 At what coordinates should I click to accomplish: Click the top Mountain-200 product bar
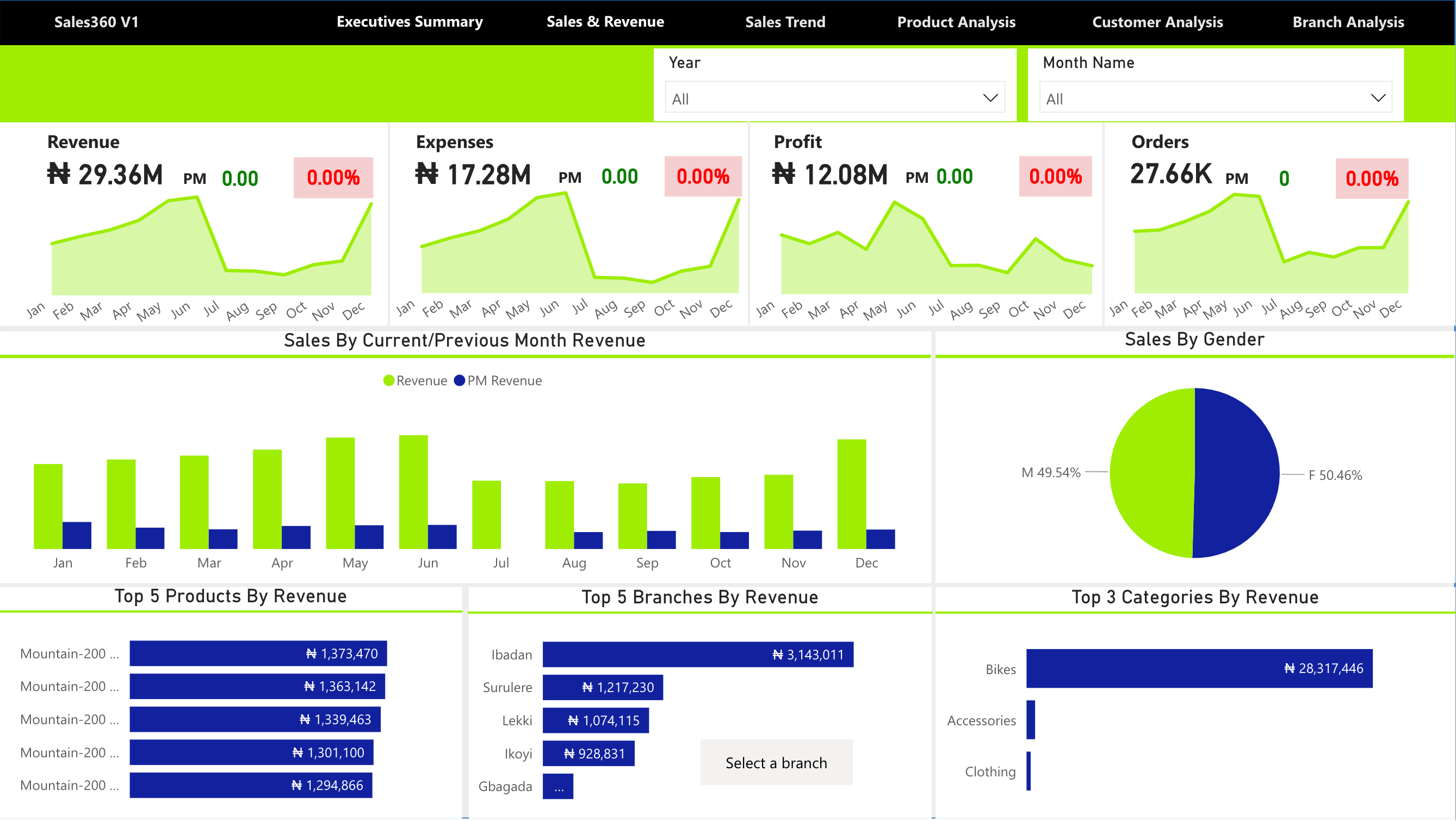(x=258, y=653)
